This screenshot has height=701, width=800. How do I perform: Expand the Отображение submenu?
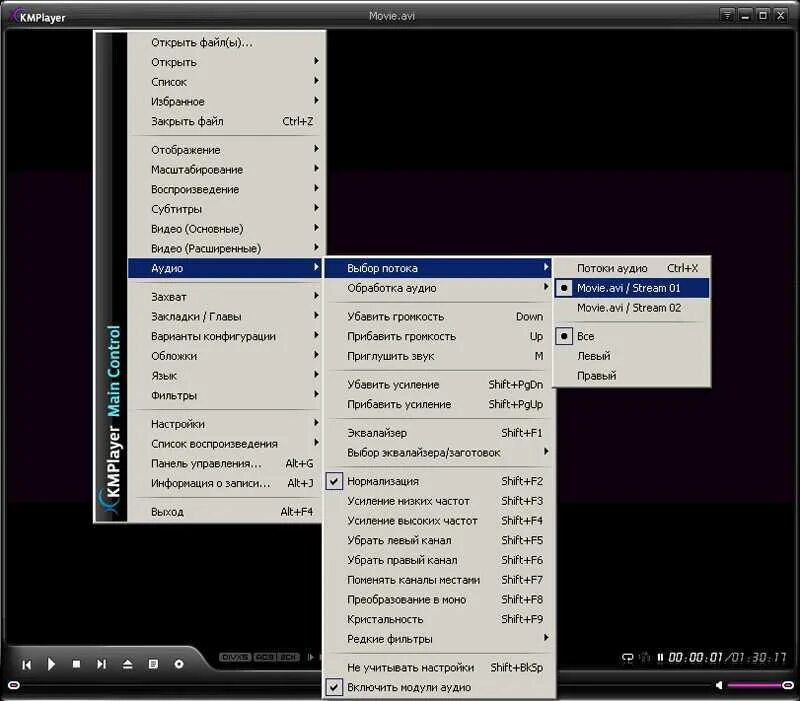tap(224, 150)
